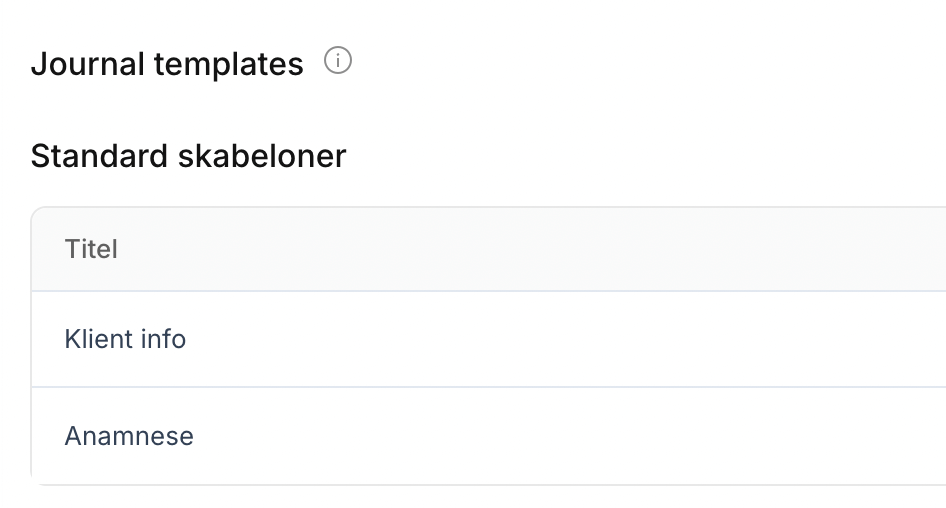This screenshot has height=508, width=946.
Task: Show the Journal templates help tooltip icon
Action: [339, 62]
